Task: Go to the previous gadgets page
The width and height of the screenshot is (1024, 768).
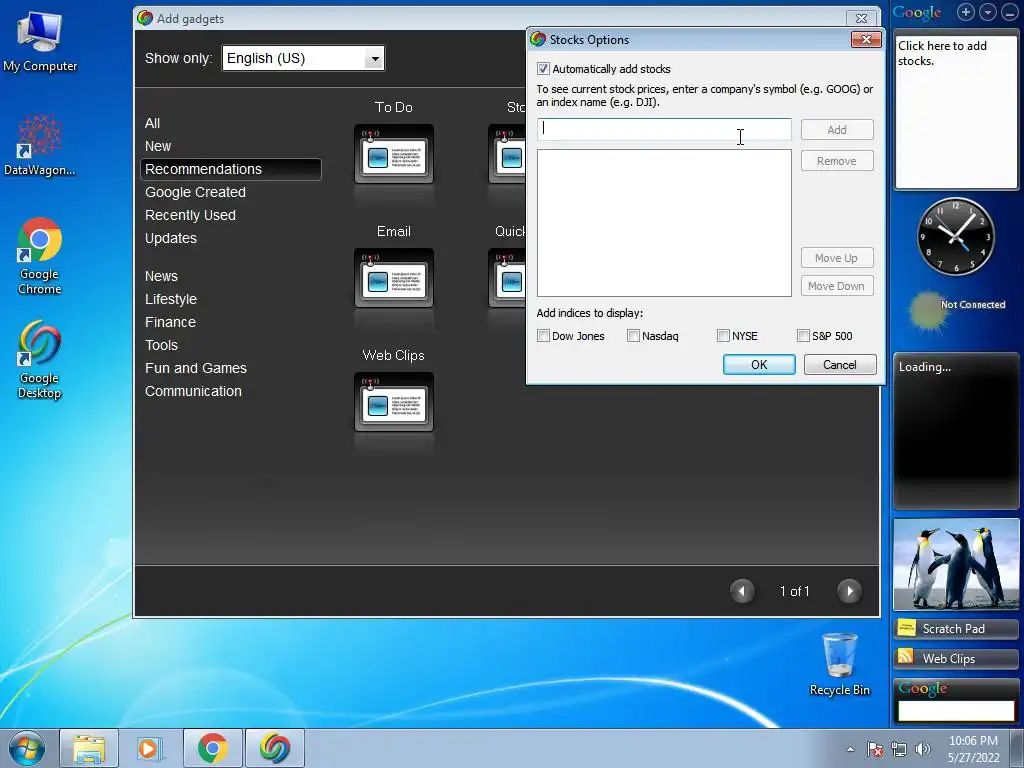Action: click(x=742, y=591)
